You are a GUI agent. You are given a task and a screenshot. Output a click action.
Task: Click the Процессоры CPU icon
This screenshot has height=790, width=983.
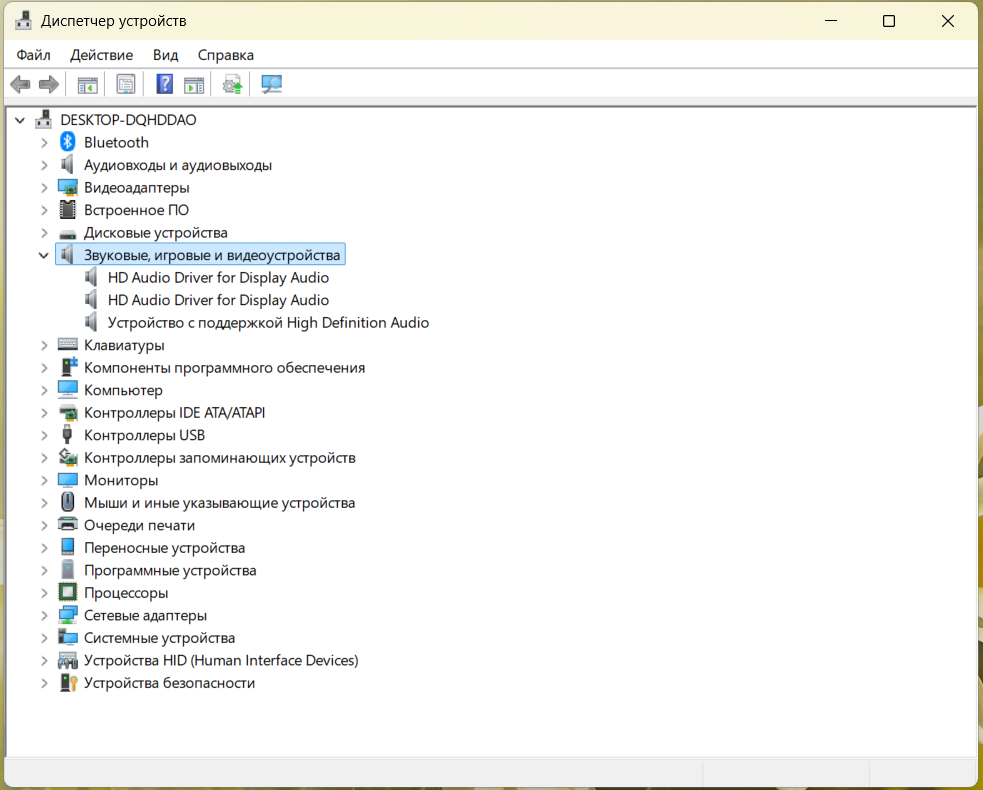(x=68, y=592)
